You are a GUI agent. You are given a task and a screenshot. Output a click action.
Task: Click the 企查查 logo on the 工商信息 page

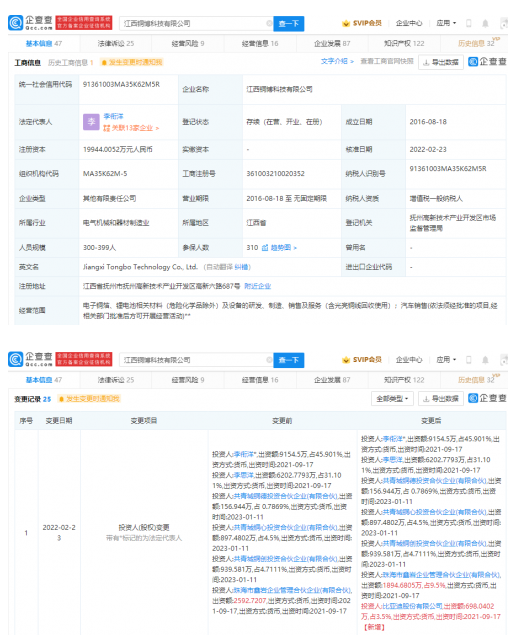tap(31, 23)
